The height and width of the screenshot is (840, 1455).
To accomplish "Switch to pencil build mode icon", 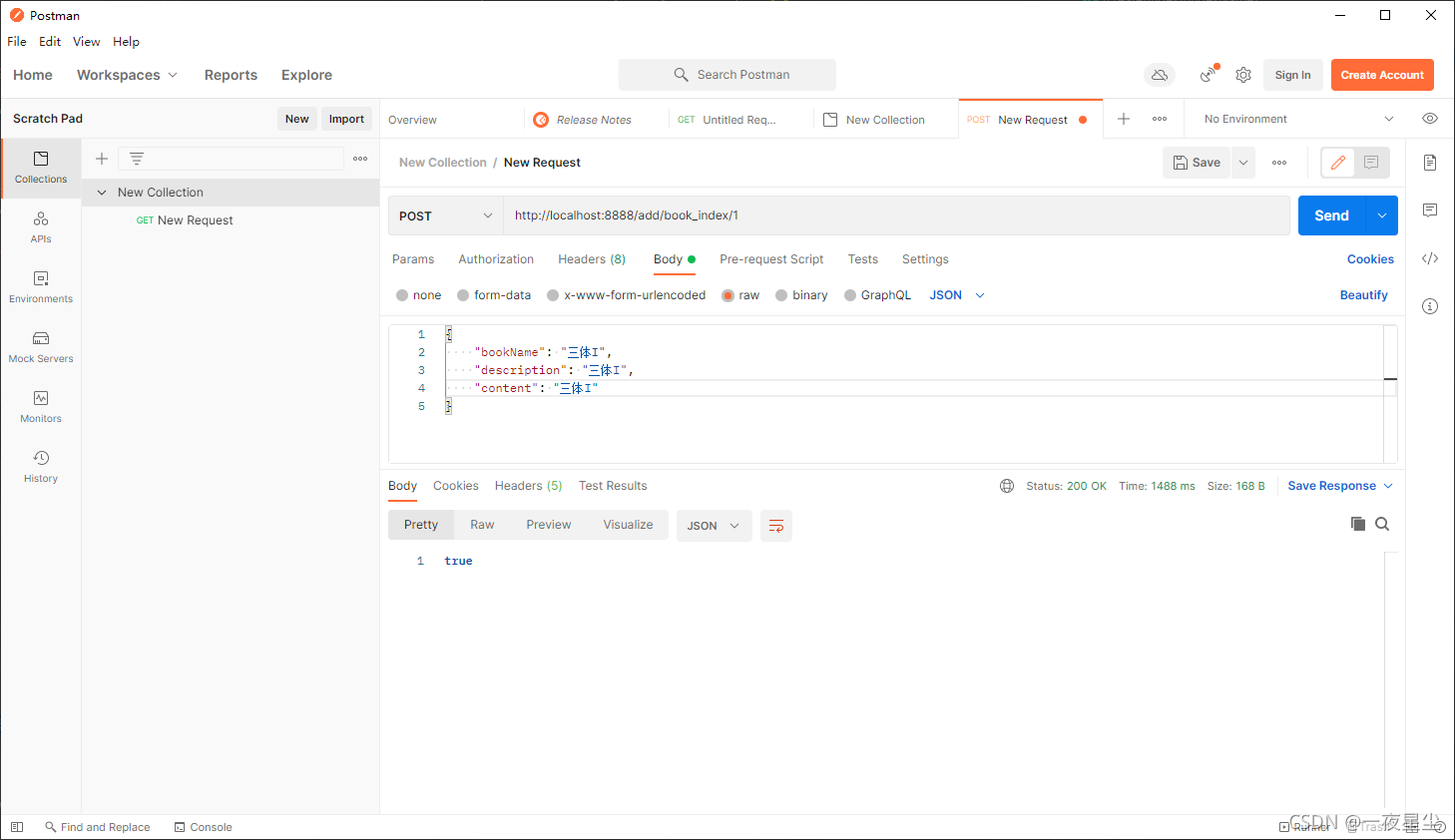I will click(x=1338, y=163).
